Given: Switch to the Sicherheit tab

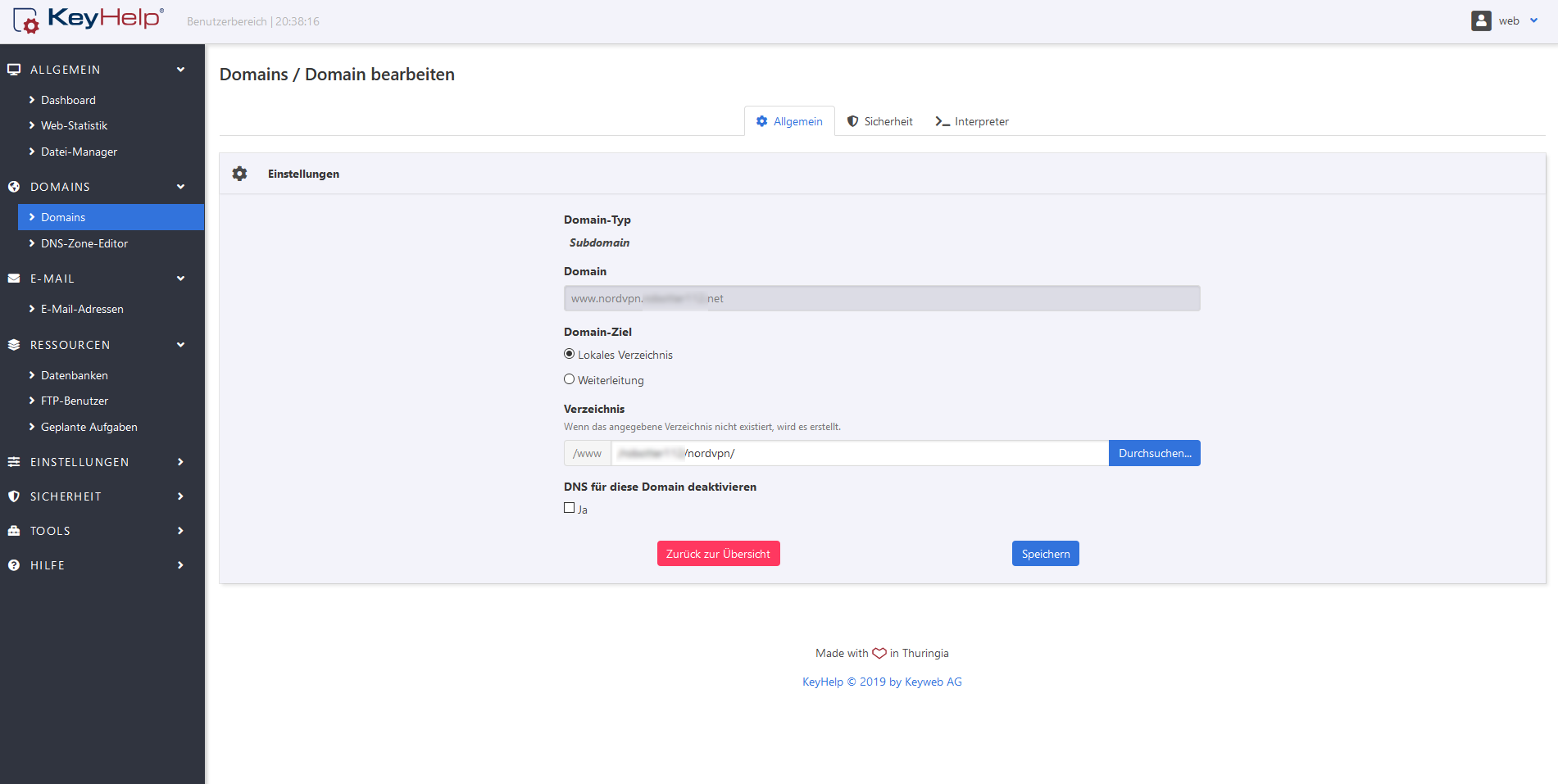Looking at the screenshot, I should pyautogui.click(x=879, y=121).
